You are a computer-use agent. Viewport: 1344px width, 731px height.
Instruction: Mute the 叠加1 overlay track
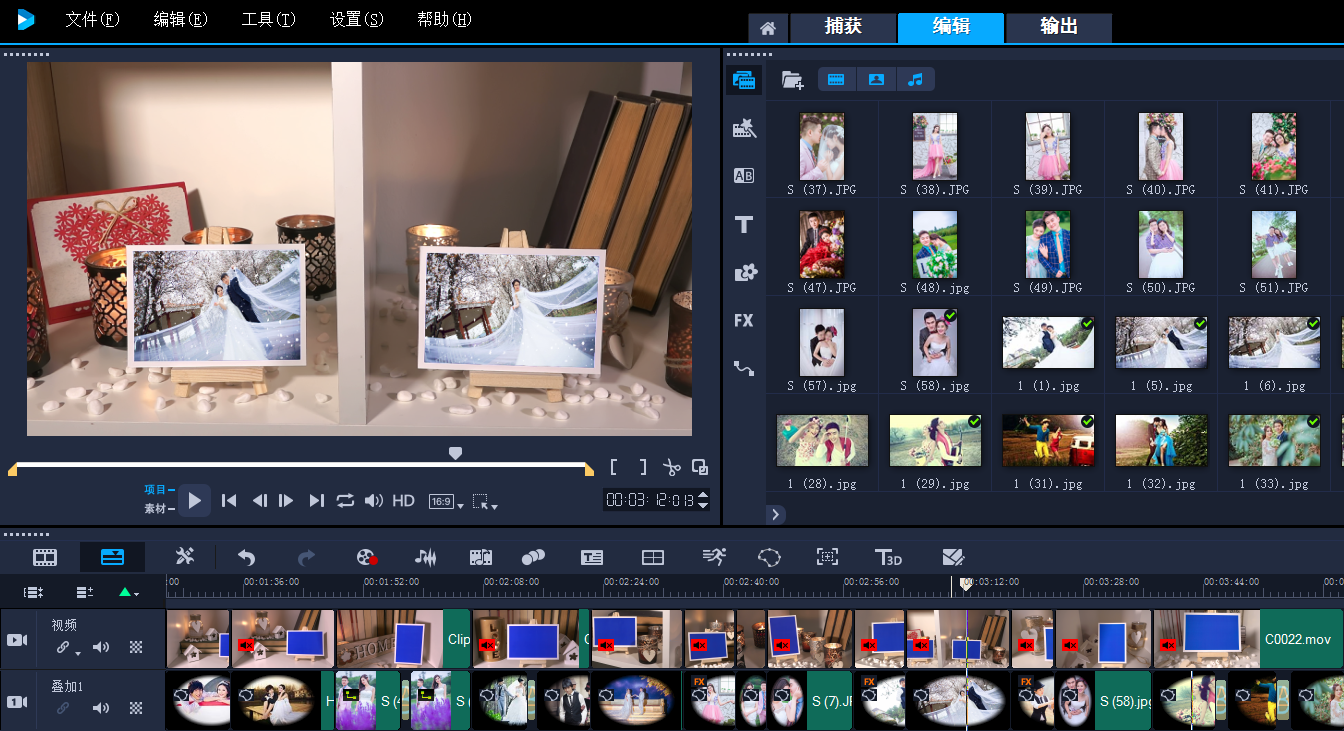tap(101, 708)
